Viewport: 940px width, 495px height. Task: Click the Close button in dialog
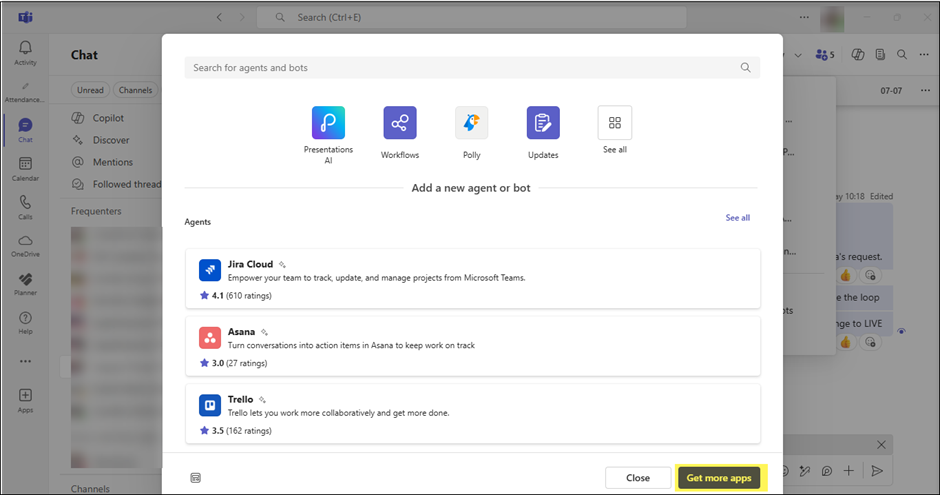point(638,478)
